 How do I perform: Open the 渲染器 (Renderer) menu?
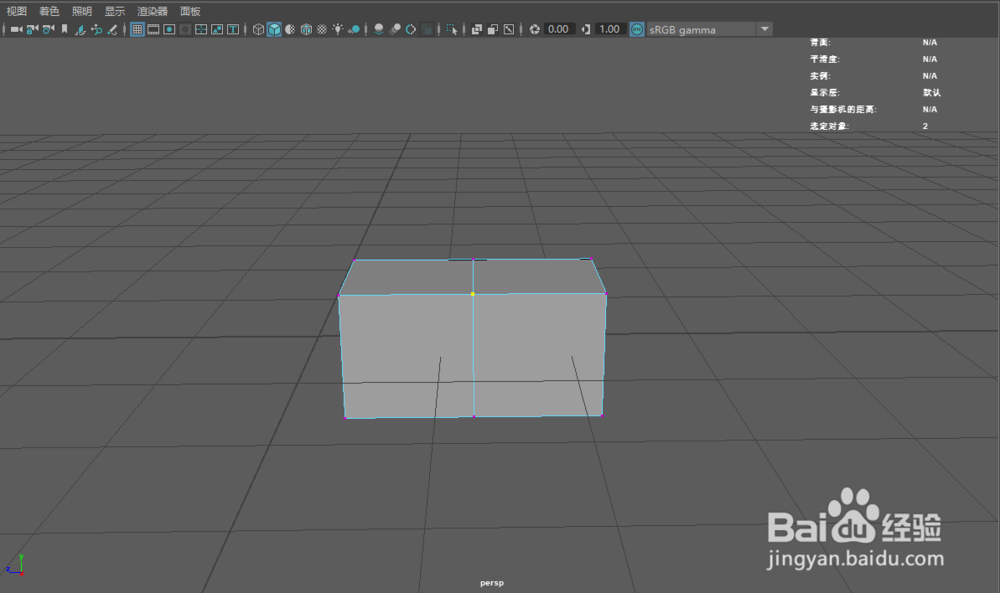click(152, 11)
